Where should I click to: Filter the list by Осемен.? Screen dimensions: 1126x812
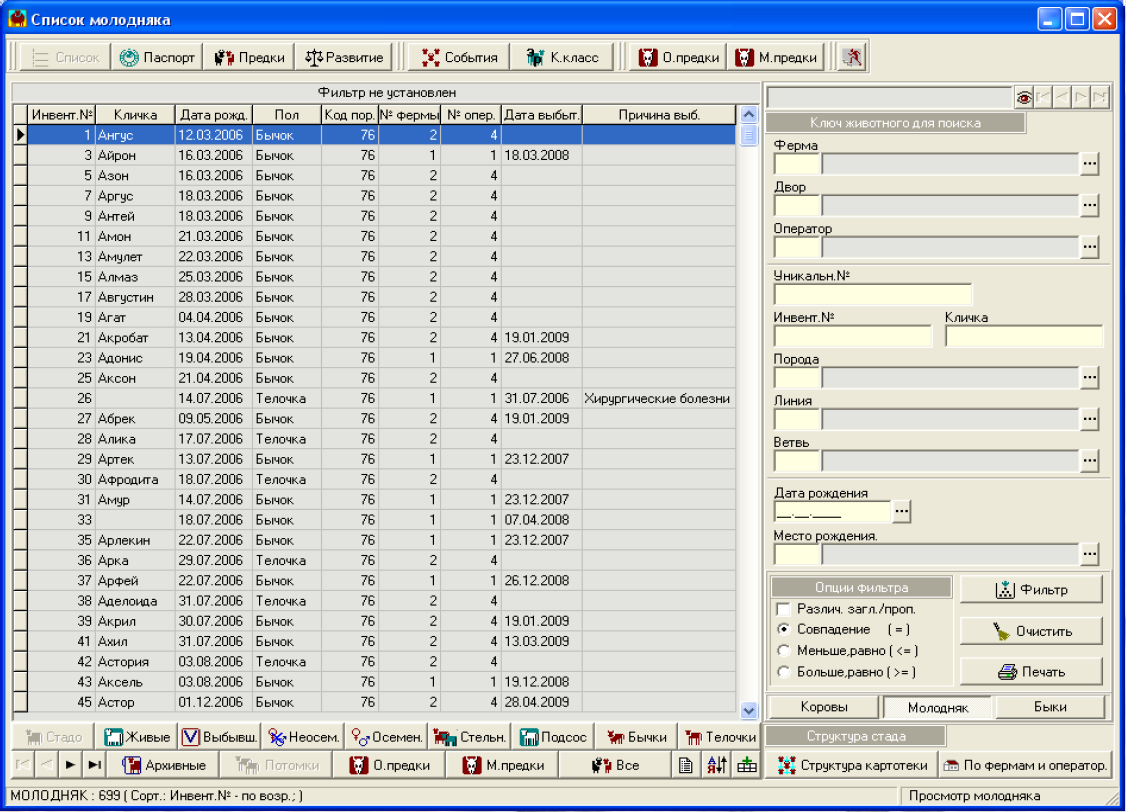[x=386, y=737]
